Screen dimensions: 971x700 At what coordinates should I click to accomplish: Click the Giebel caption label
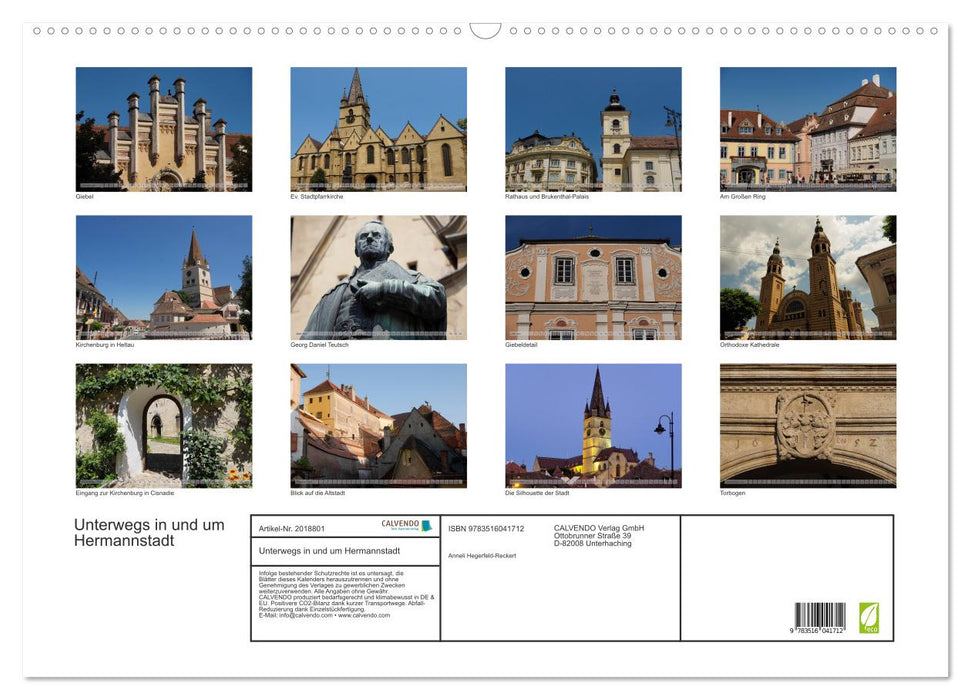(84, 196)
